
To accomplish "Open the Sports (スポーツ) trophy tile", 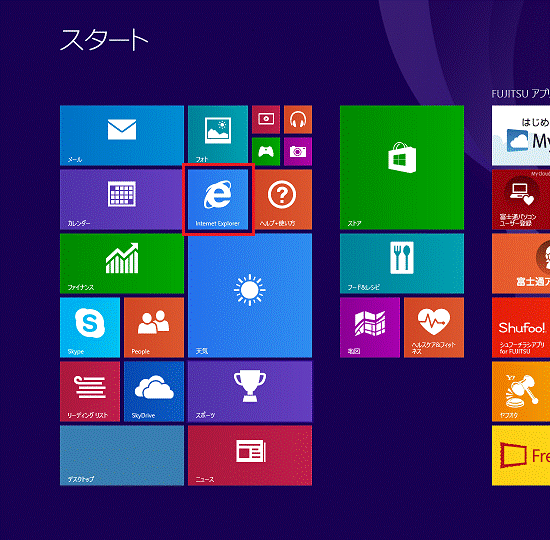I will pyautogui.click(x=250, y=392).
